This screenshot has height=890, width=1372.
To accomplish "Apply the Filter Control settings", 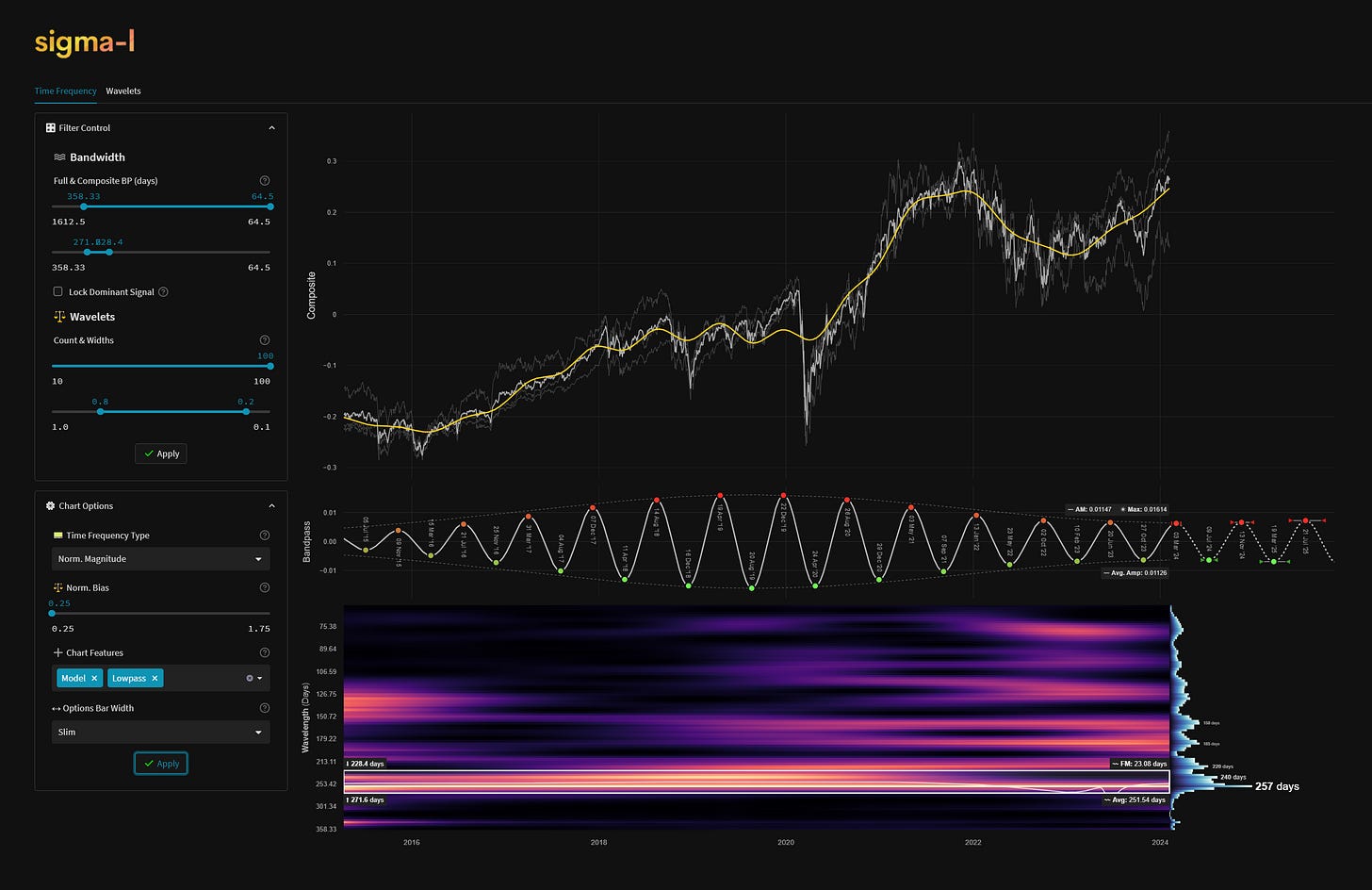I will [x=160, y=453].
